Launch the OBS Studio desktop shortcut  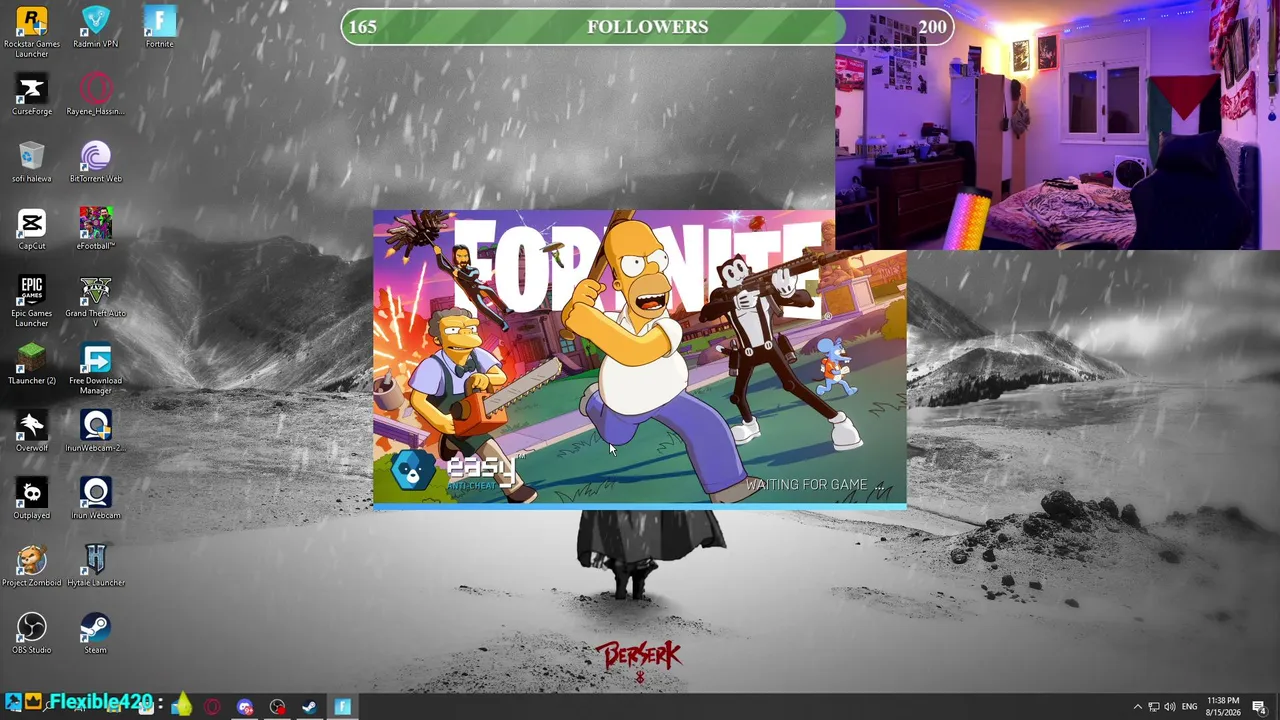tap(32, 633)
